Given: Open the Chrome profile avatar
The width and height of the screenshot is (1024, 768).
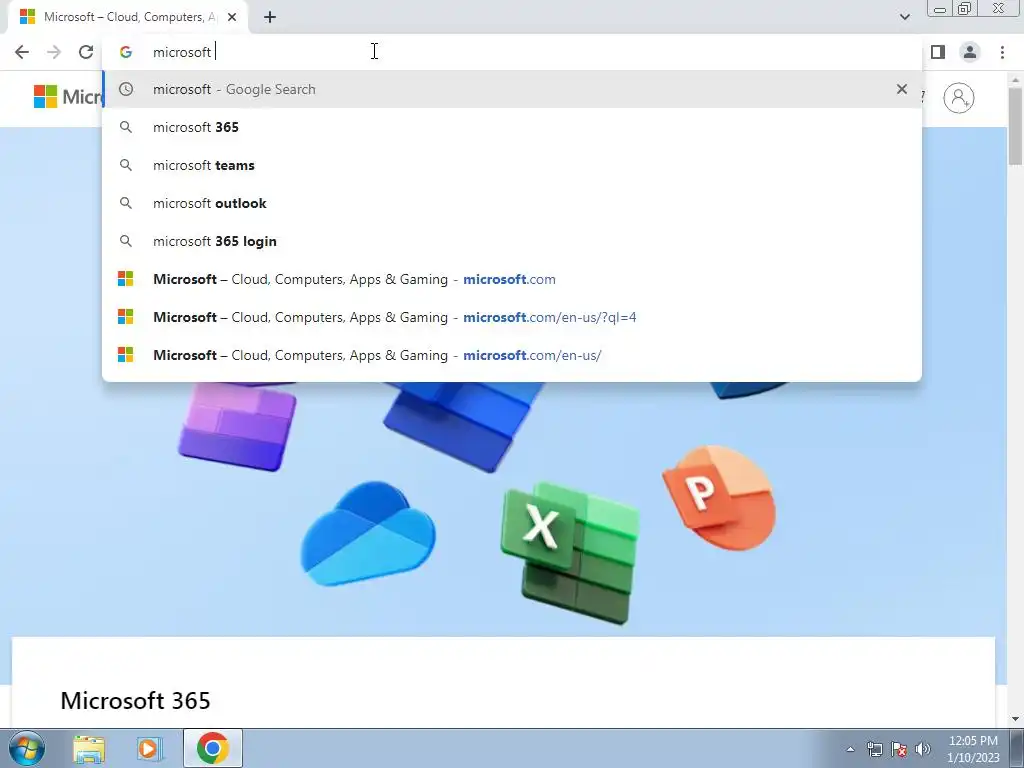Looking at the screenshot, I should pyautogui.click(x=970, y=52).
